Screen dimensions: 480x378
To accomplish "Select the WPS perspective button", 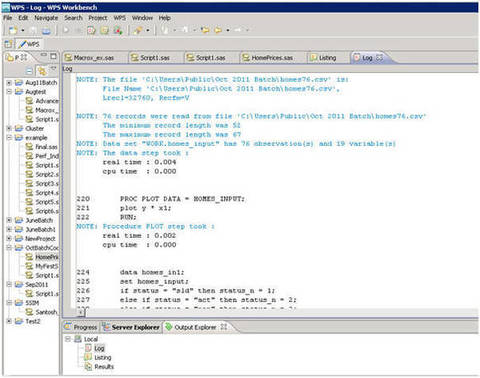I will pyautogui.click(x=29, y=44).
